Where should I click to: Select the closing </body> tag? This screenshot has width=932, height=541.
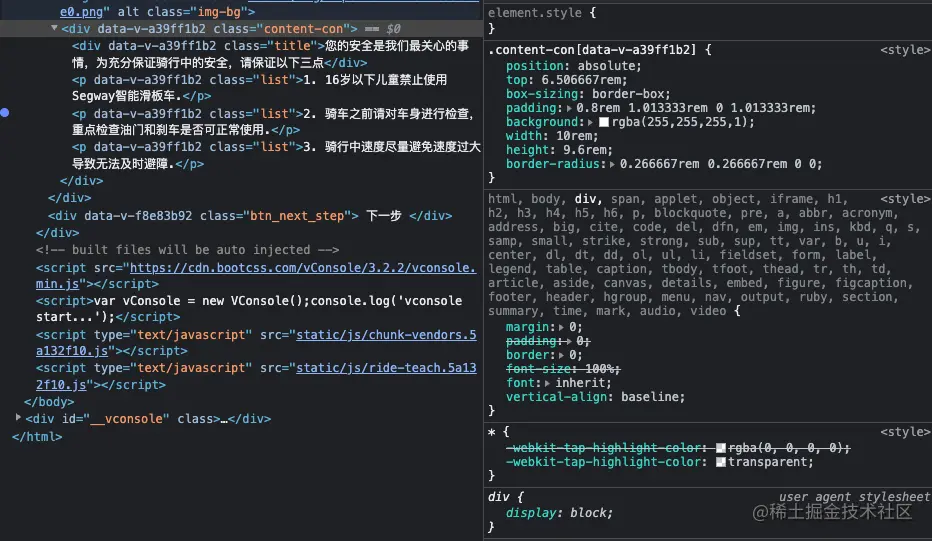[49, 402]
